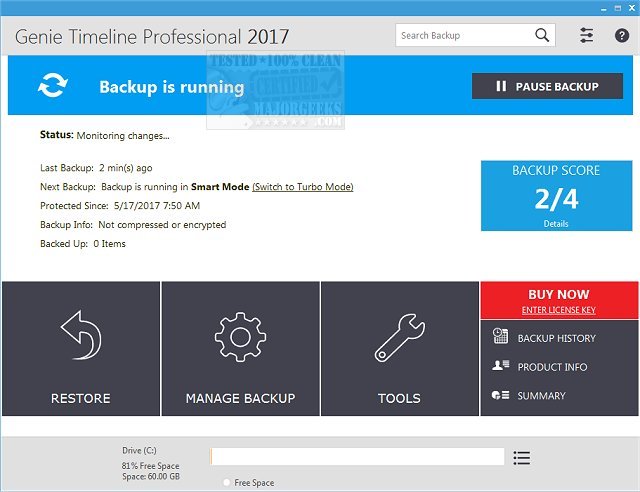Click the Restore arrow icon
Viewport: 640px width, 492px height.
coord(81,335)
